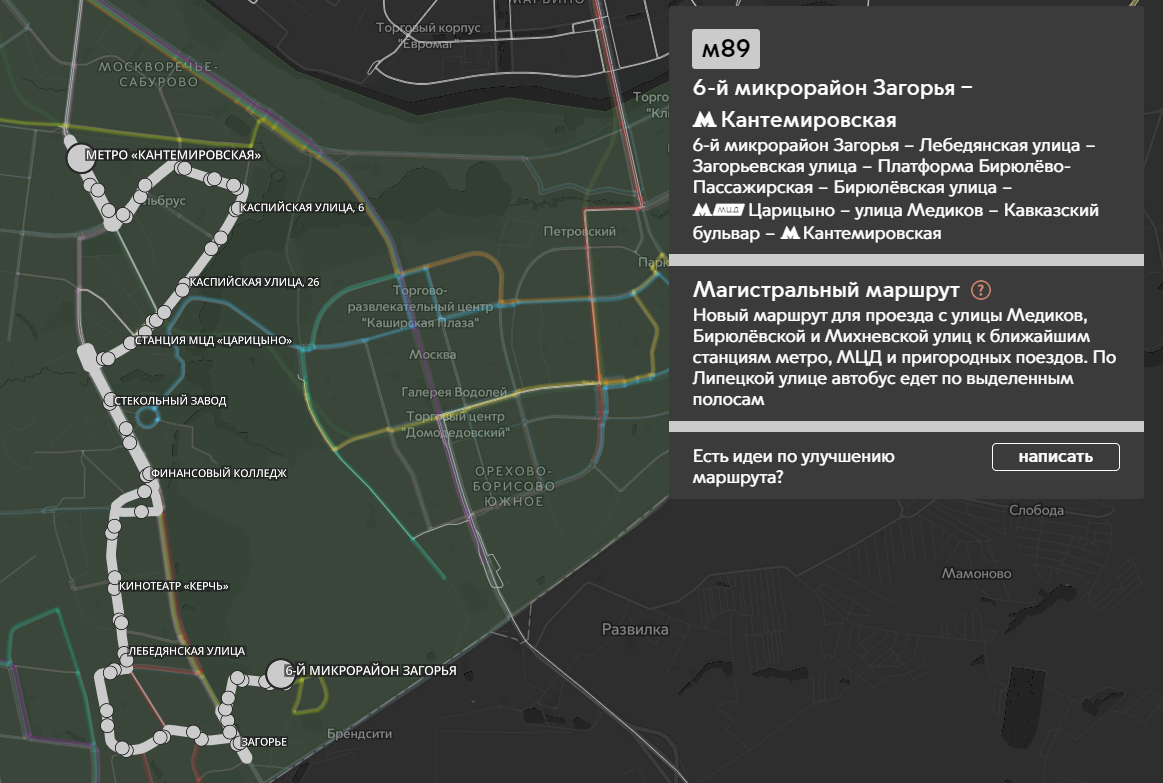Click the 'Кинотеатр «Керчь»' map label
This screenshot has height=783, width=1163.
(174, 586)
